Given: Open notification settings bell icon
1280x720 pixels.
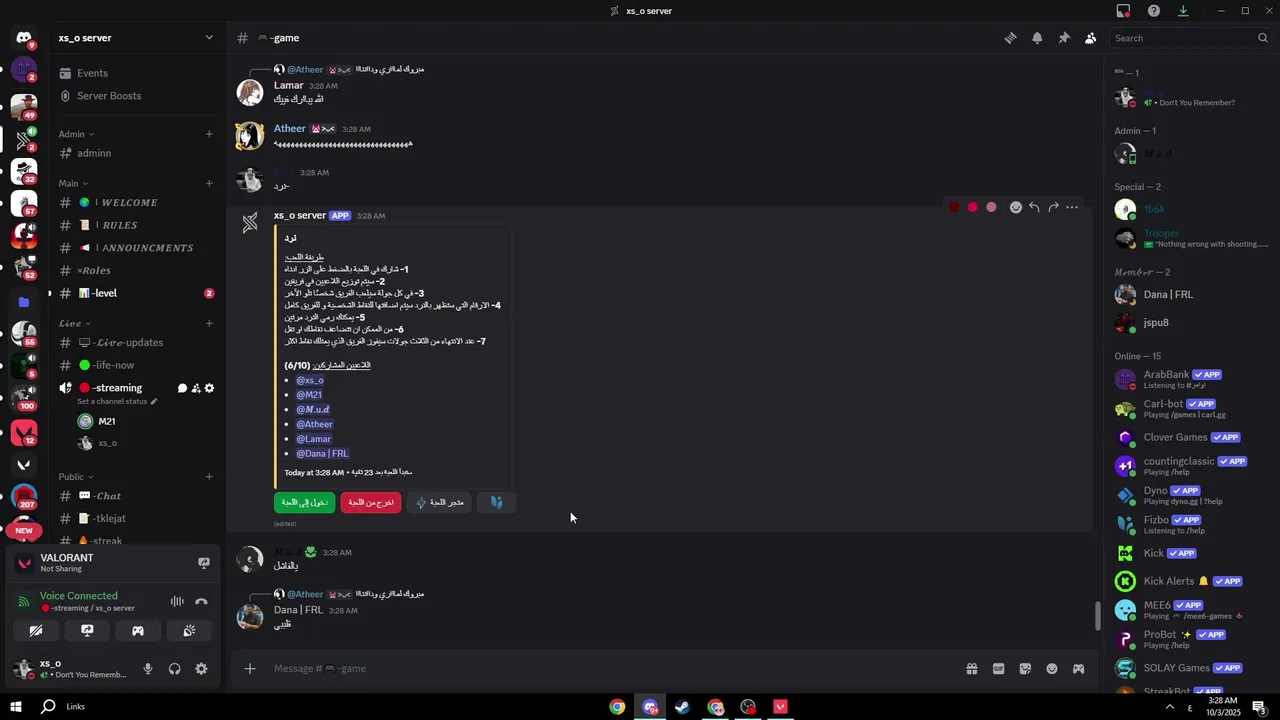Looking at the screenshot, I should tap(1037, 38).
